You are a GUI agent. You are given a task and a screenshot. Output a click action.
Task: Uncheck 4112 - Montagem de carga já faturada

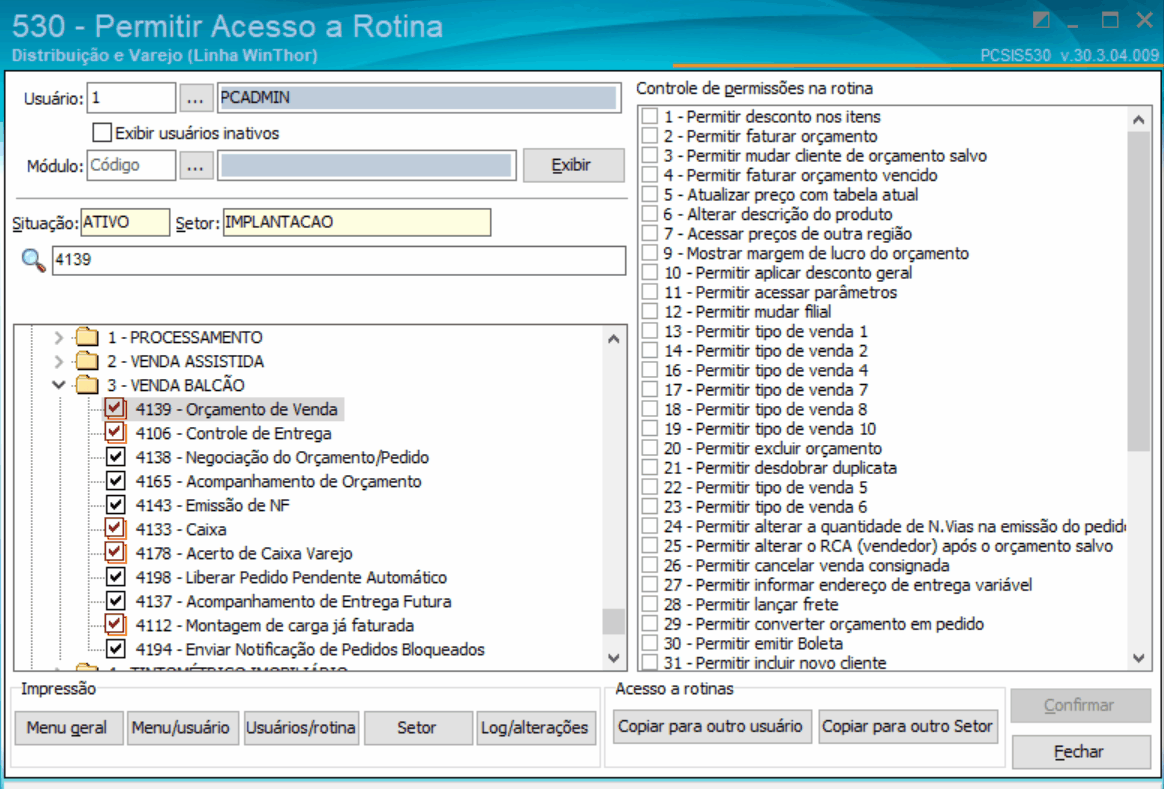(x=115, y=625)
